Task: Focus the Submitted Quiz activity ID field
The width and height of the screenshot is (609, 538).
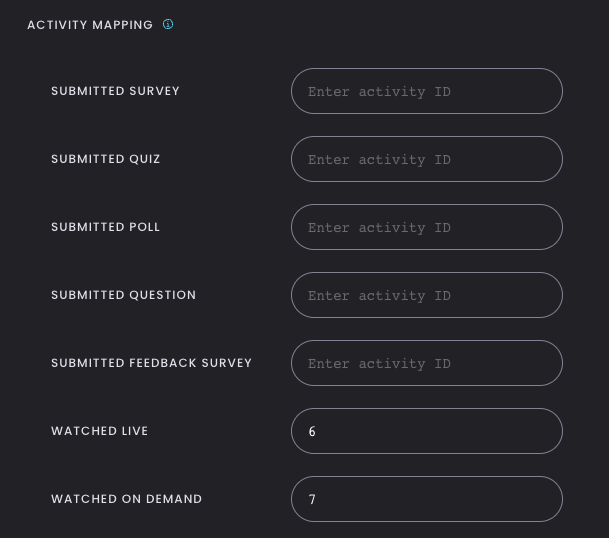Action: (427, 159)
